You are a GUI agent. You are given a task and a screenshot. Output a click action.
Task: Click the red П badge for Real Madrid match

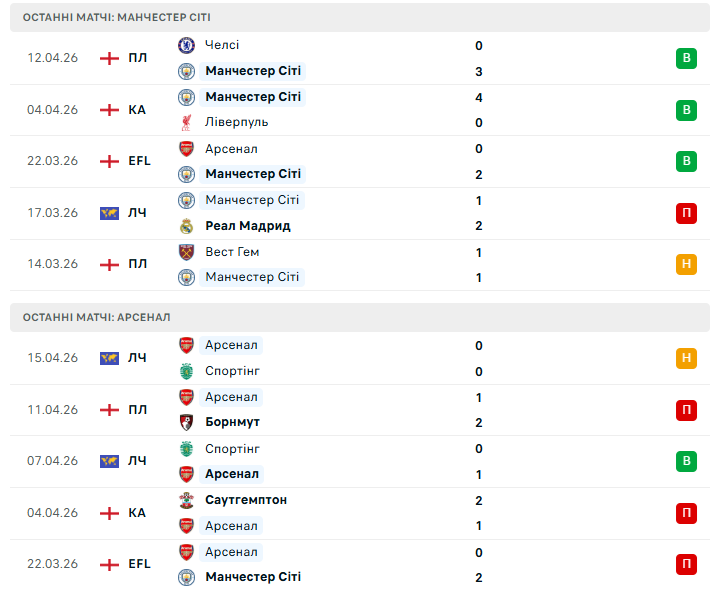tap(686, 213)
